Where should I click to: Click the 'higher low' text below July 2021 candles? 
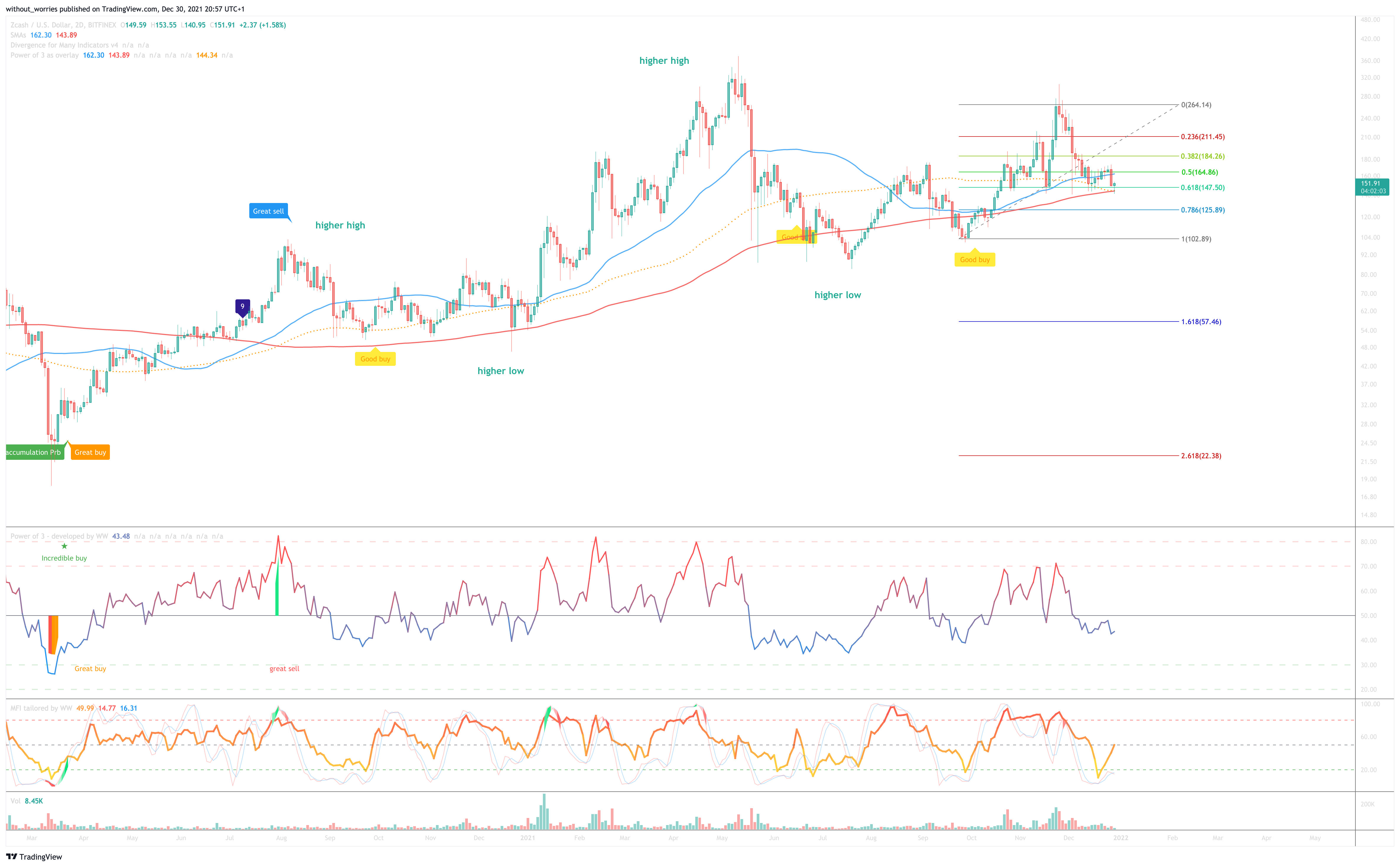coord(837,295)
